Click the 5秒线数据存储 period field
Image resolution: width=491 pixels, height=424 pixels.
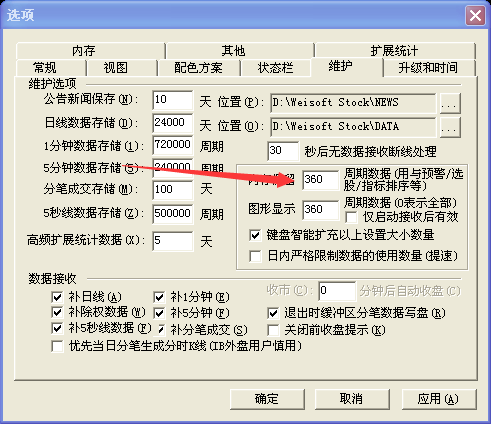[173, 214]
